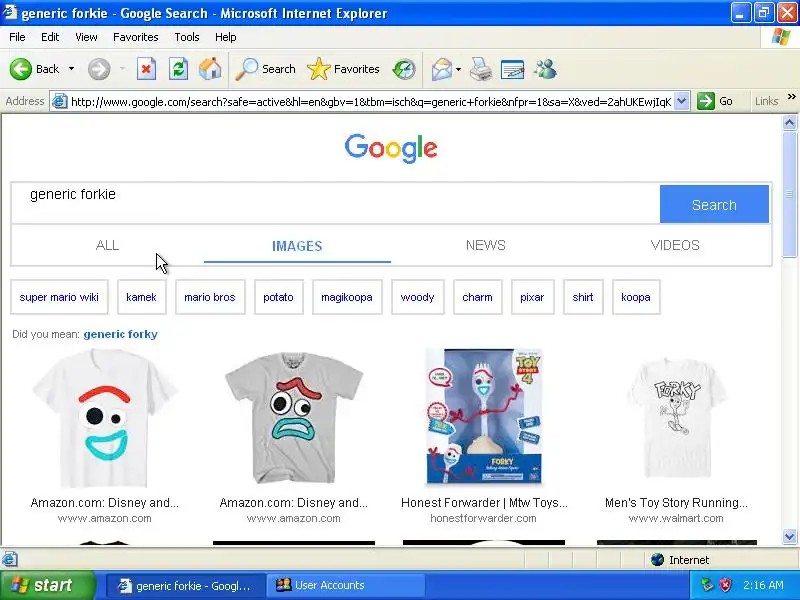The image size is (800, 600).
Task: Click the generic forky suggestion link
Action: tap(120, 334)
